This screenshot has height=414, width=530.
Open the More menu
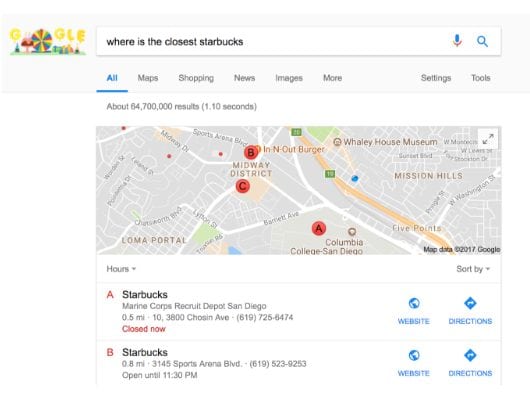pos(333,78)
